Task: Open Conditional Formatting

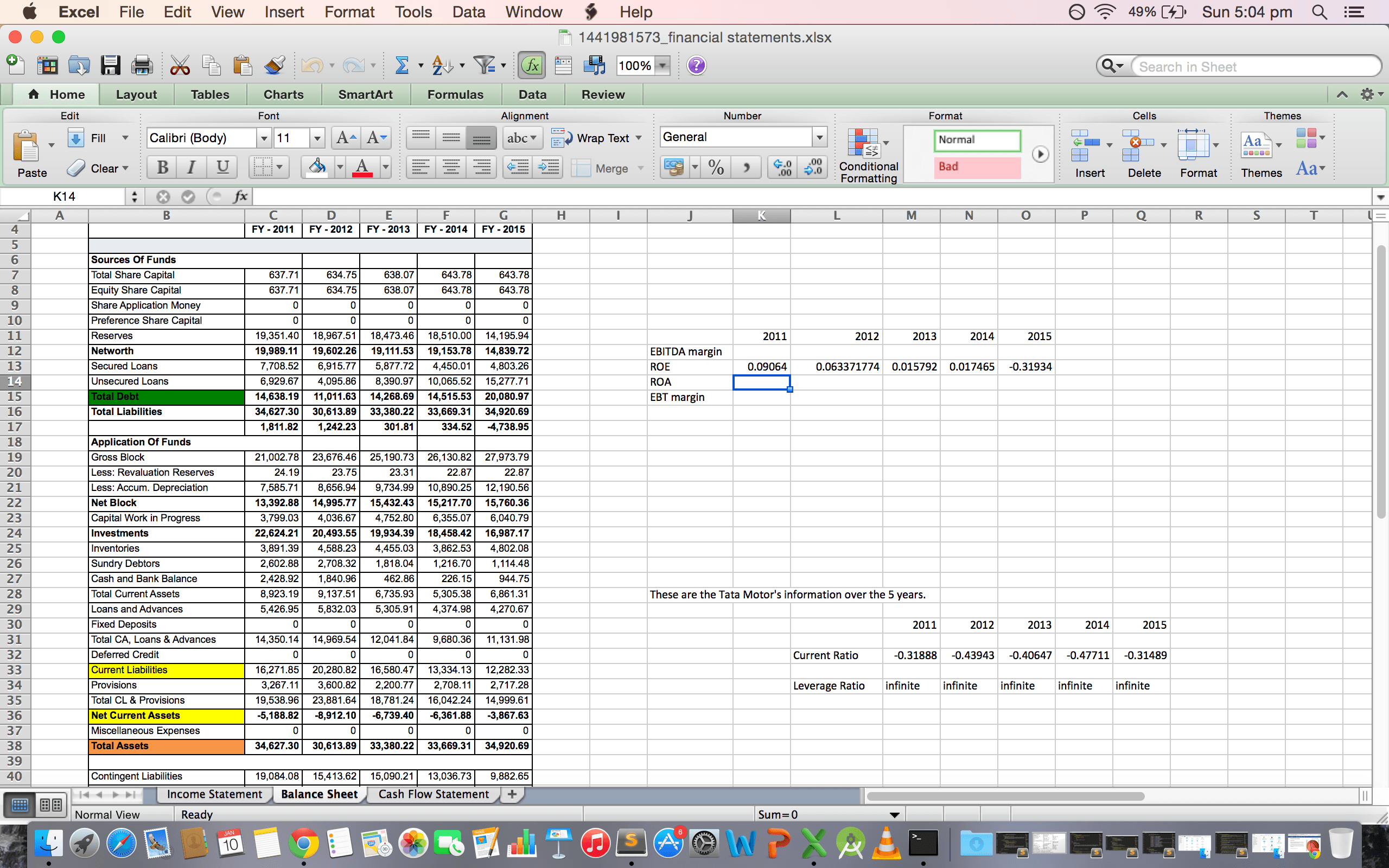Action: [868, 155]
